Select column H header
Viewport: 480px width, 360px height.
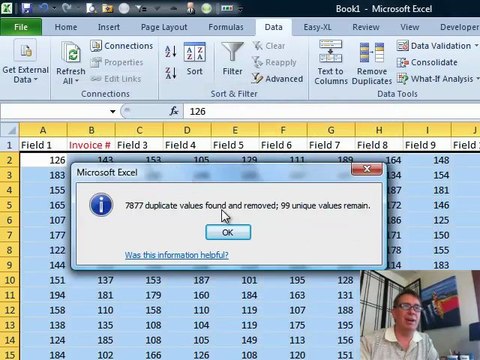(379, 130)
